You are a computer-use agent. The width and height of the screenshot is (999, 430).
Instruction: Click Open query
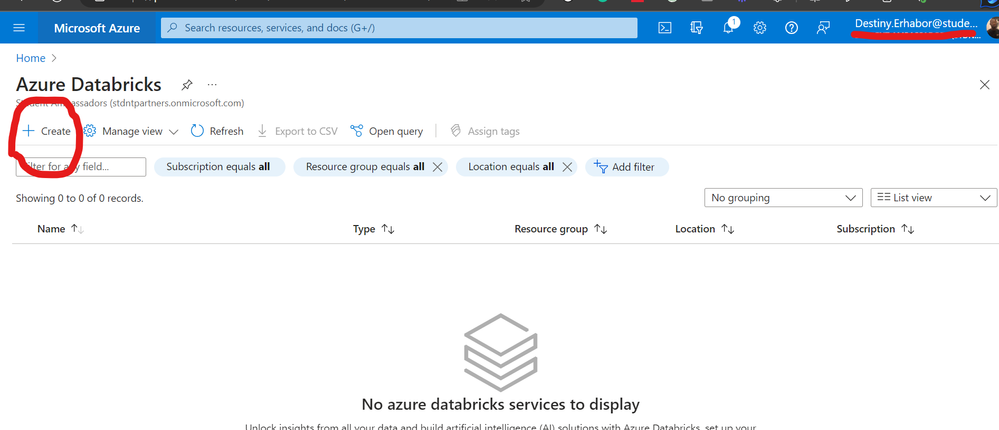(x=387, y=131)
